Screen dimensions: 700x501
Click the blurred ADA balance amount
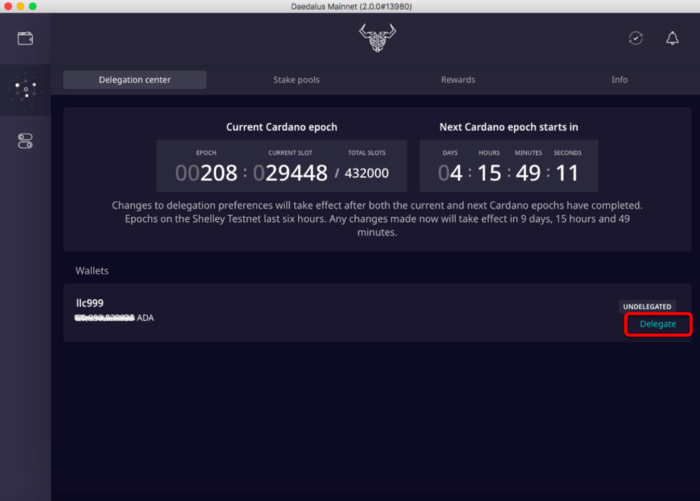tap(105, 318)
